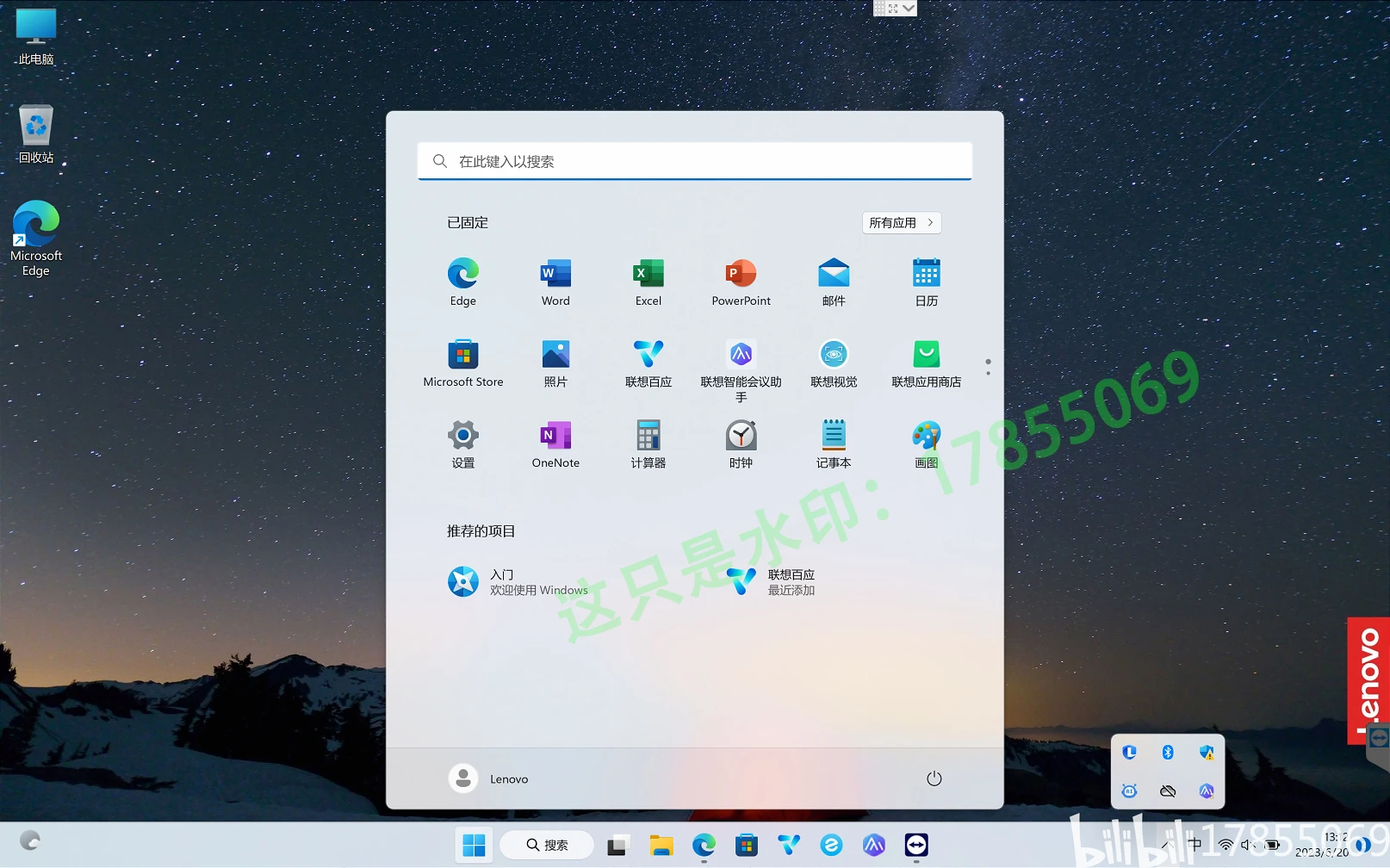Image resolution: width=1390 pixels, height=868 pixels.
Task: Open Bluetooth from tray overflow
Action: 1168,753
